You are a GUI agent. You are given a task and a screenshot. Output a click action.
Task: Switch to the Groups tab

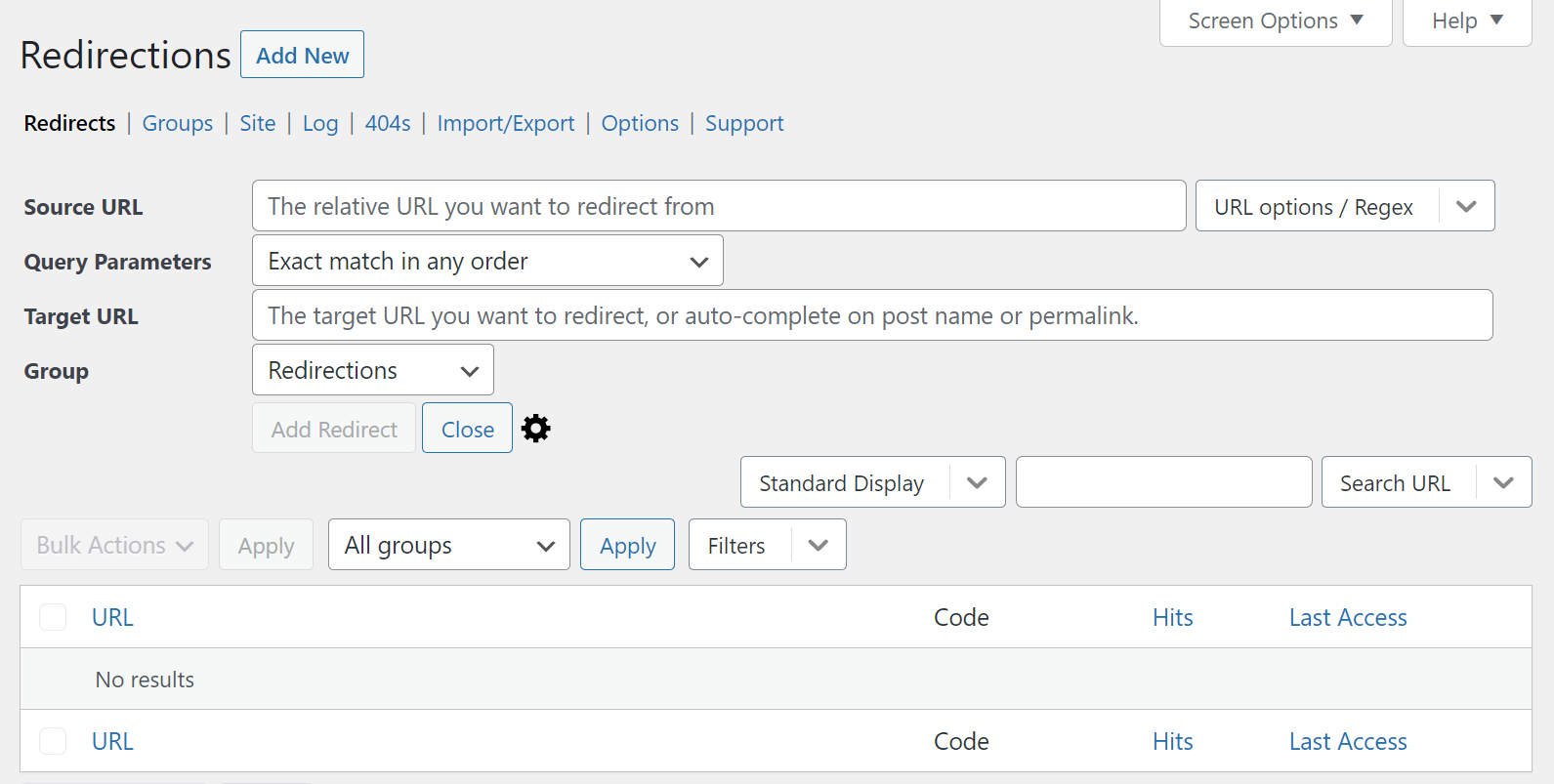(177, 123)
